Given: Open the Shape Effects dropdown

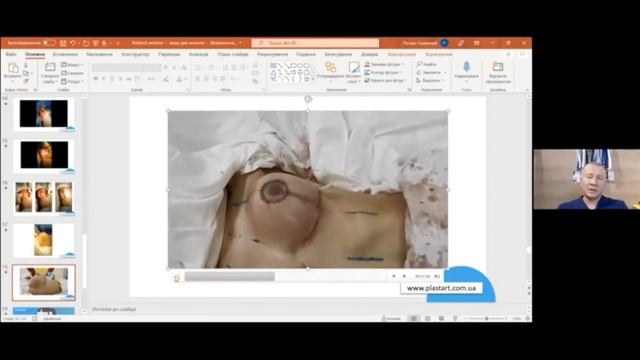Looking at the screenshot, I should tap(385, 81).
